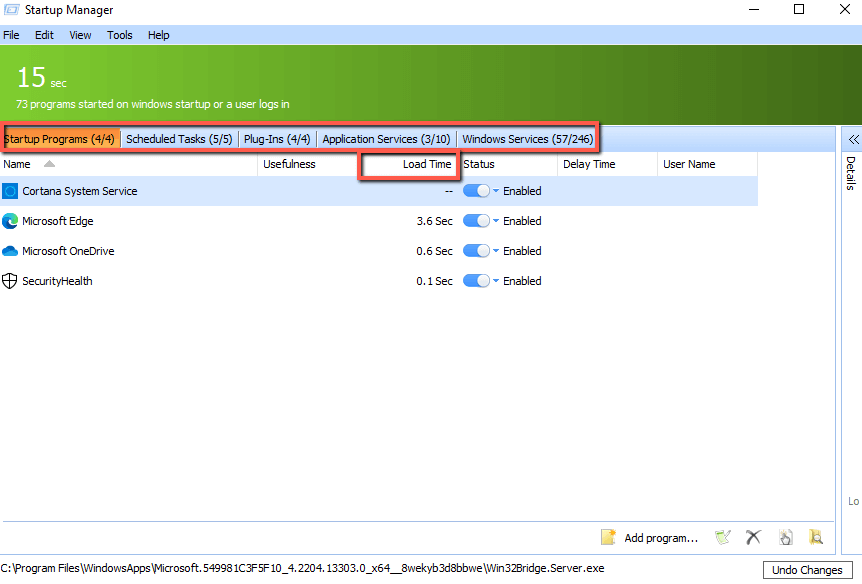Click the Add program... button
862x584 pixels.
(x=650, y=537)
